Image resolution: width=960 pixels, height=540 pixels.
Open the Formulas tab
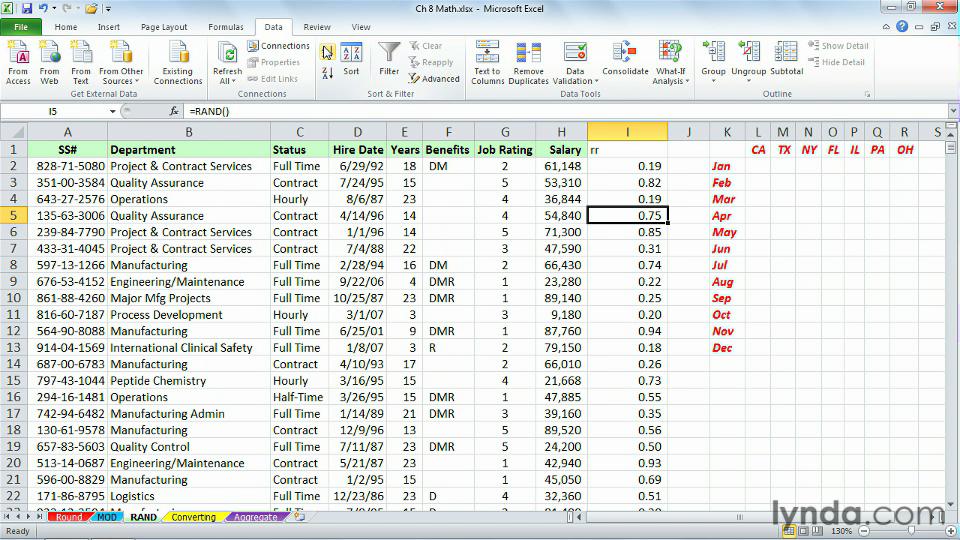pos(225,27)
